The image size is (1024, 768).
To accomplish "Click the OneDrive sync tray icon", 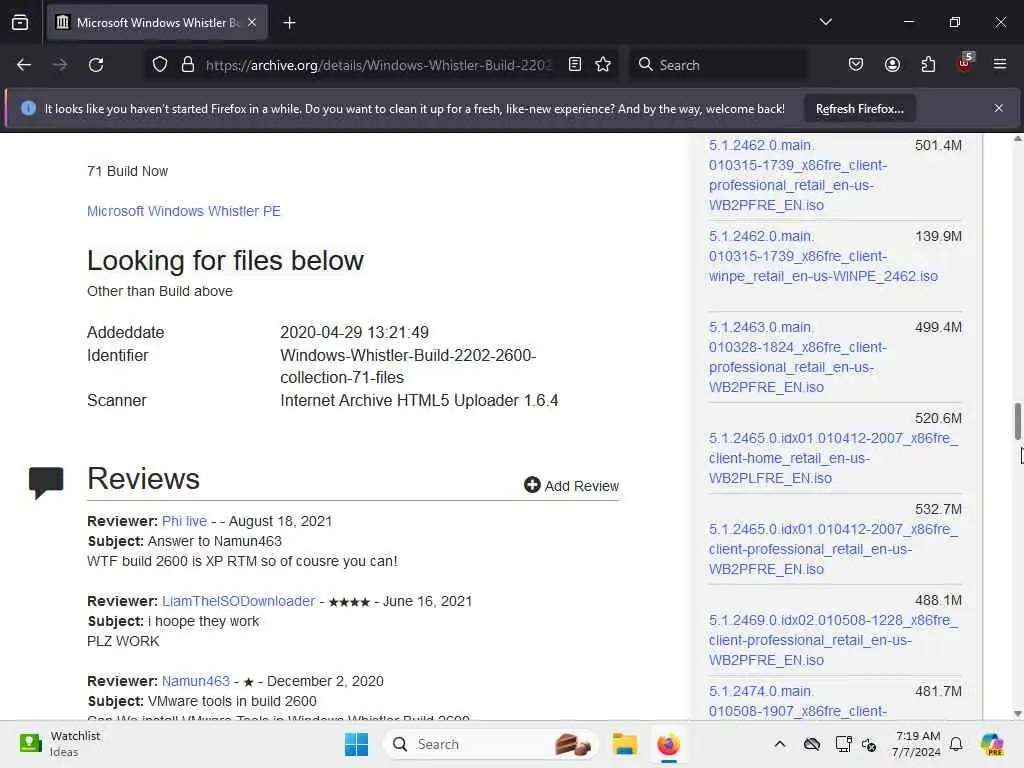I will [812, 744].
